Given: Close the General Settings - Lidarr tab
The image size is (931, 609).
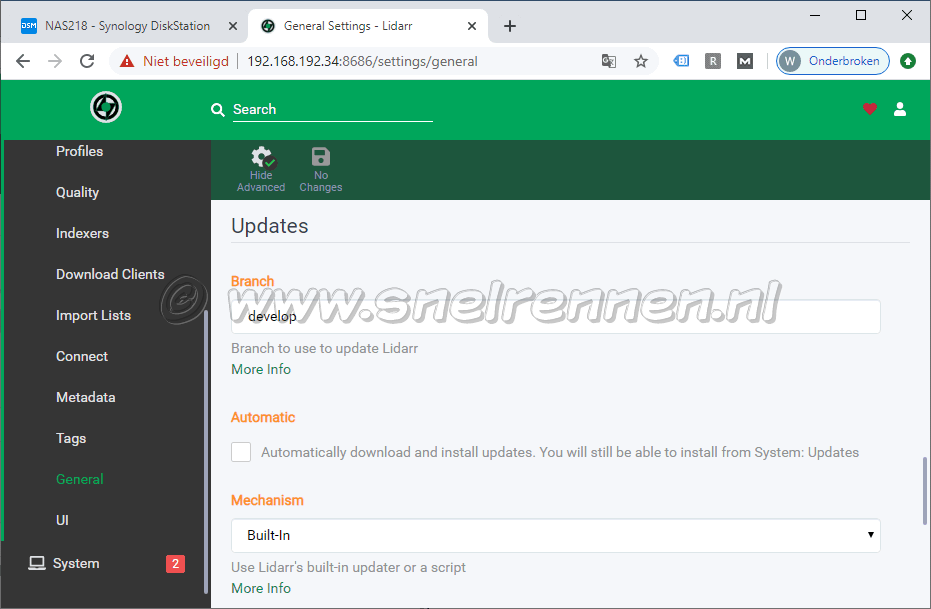Looking at the screenshot, I should point(471,26).
